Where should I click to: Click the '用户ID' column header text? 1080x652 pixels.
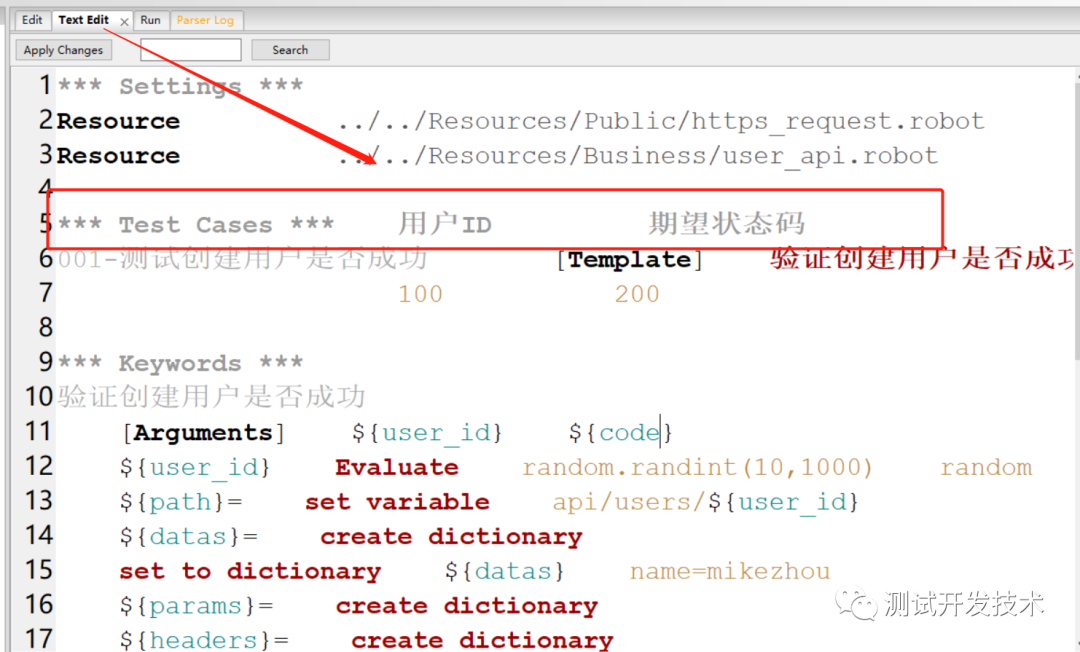coord(445,224)
